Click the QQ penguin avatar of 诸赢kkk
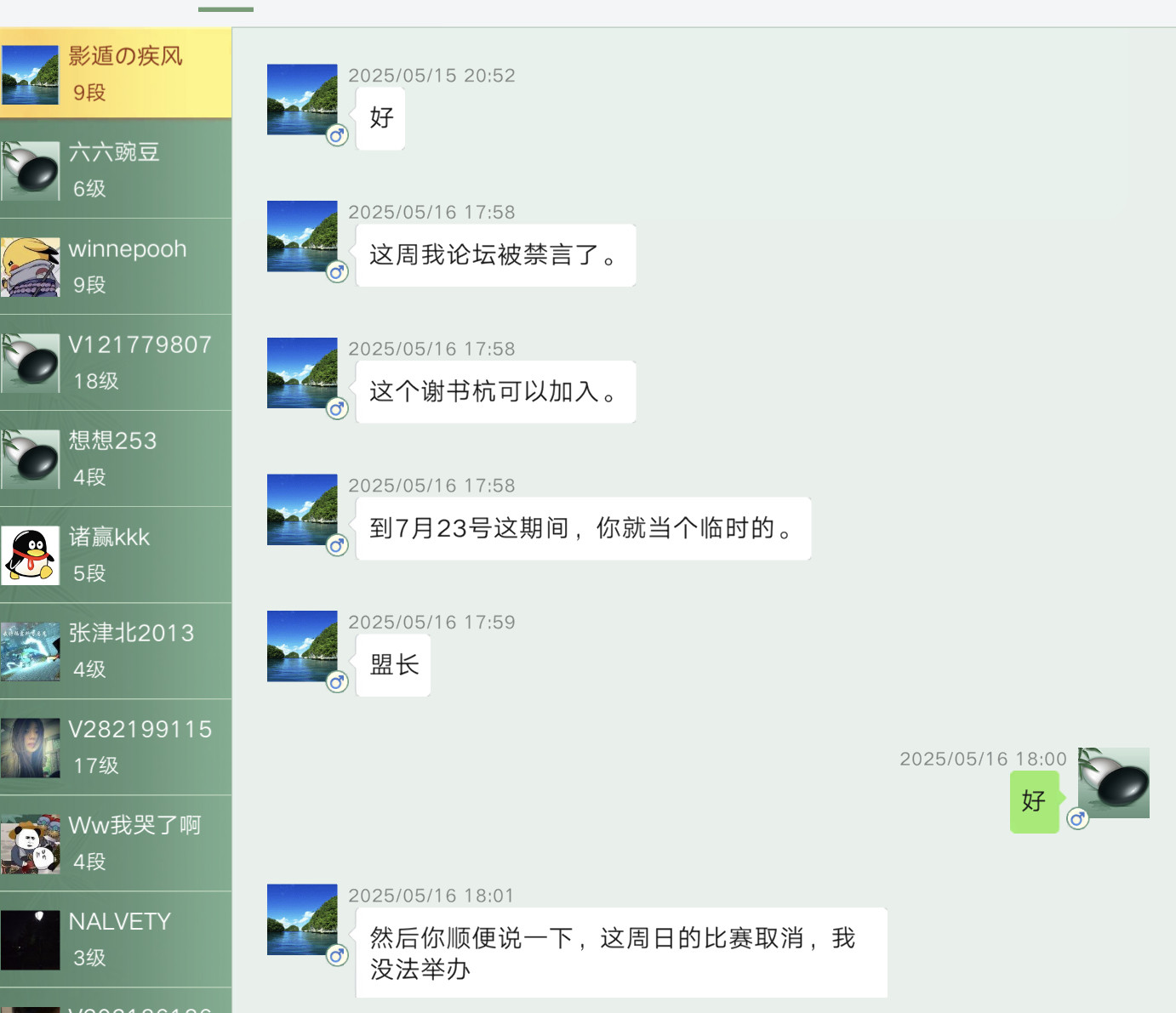The height and width of the screenshot is (1013, 1176). (31, 555)
